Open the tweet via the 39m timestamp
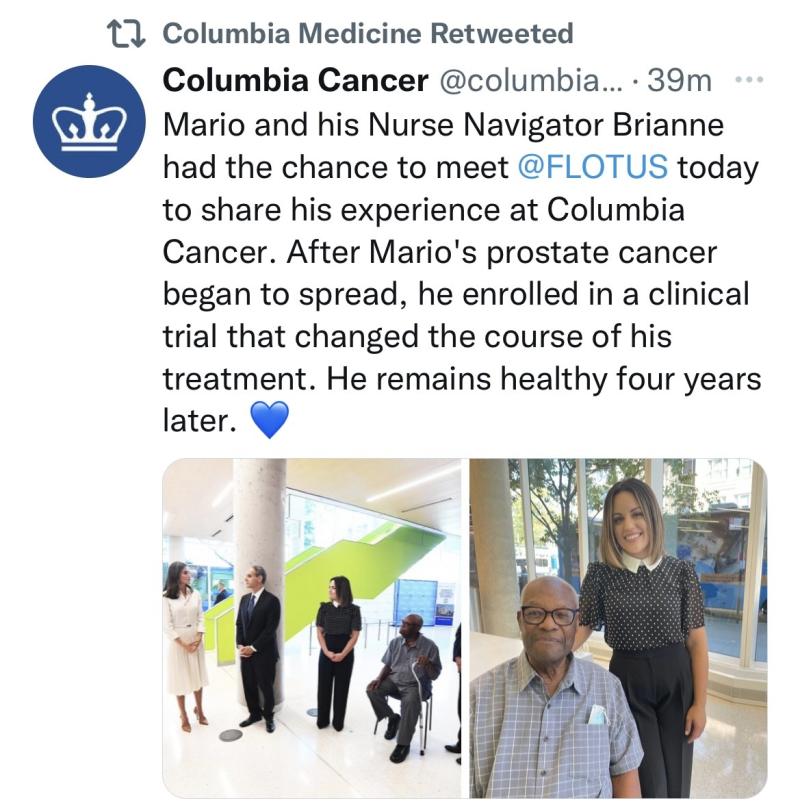 click(x=679, y=80)
